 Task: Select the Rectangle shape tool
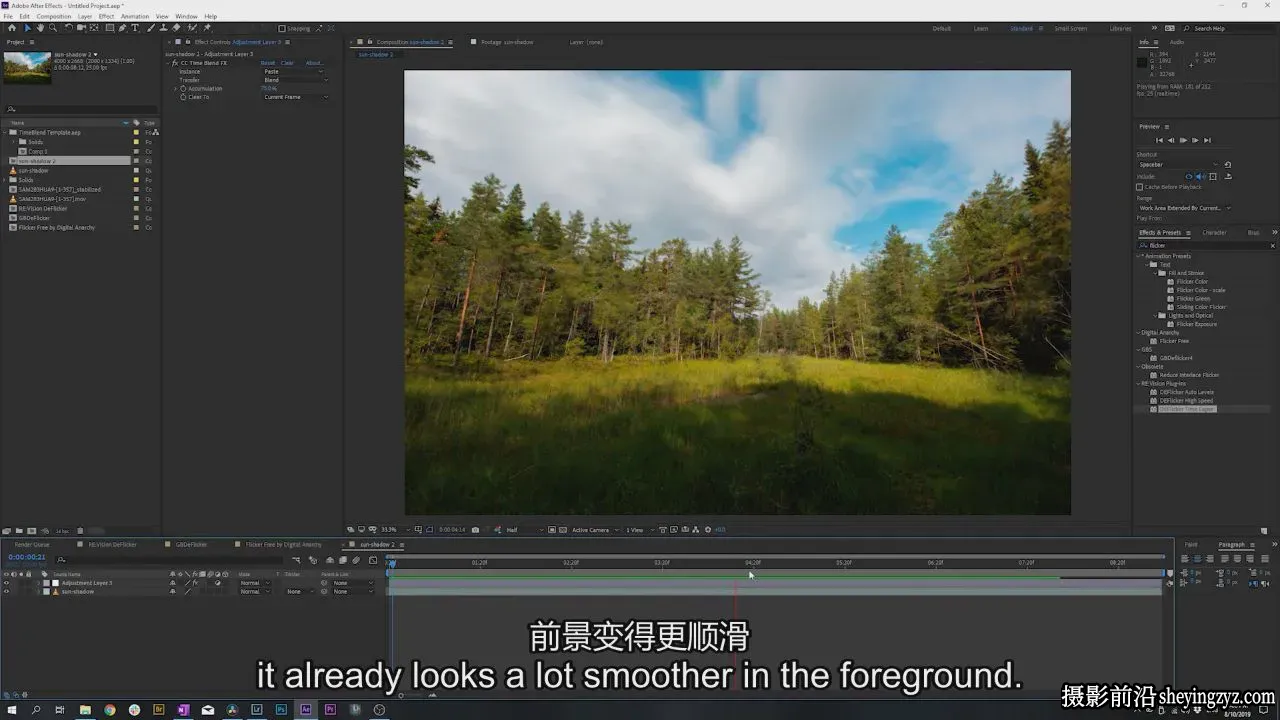[109, 28]
